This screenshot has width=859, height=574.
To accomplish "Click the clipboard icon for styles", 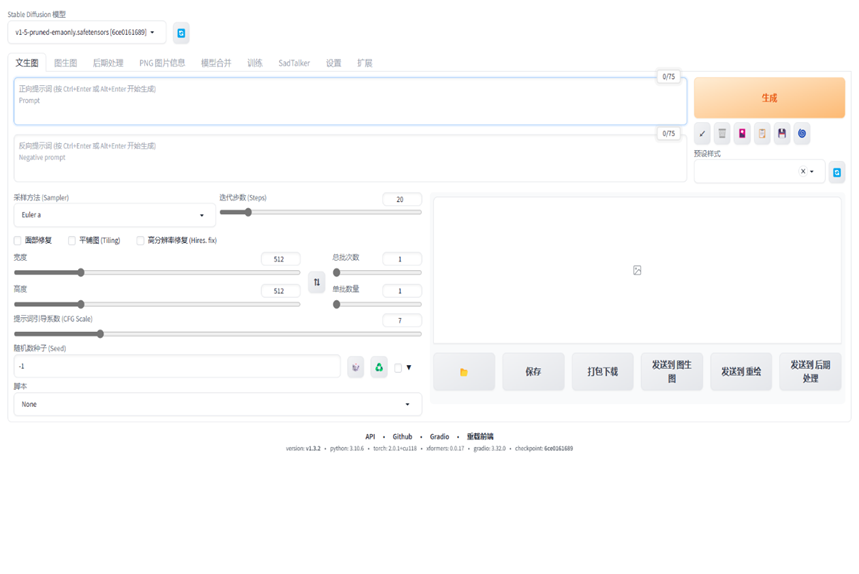I will click(762, 133).
